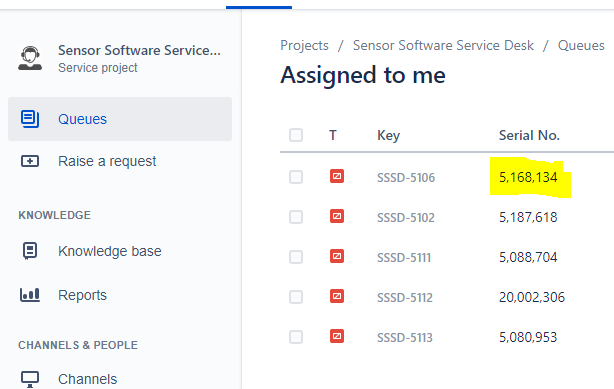Click the Knowledge base book icon
Screen dimensions: 614x389
(30, 251)
